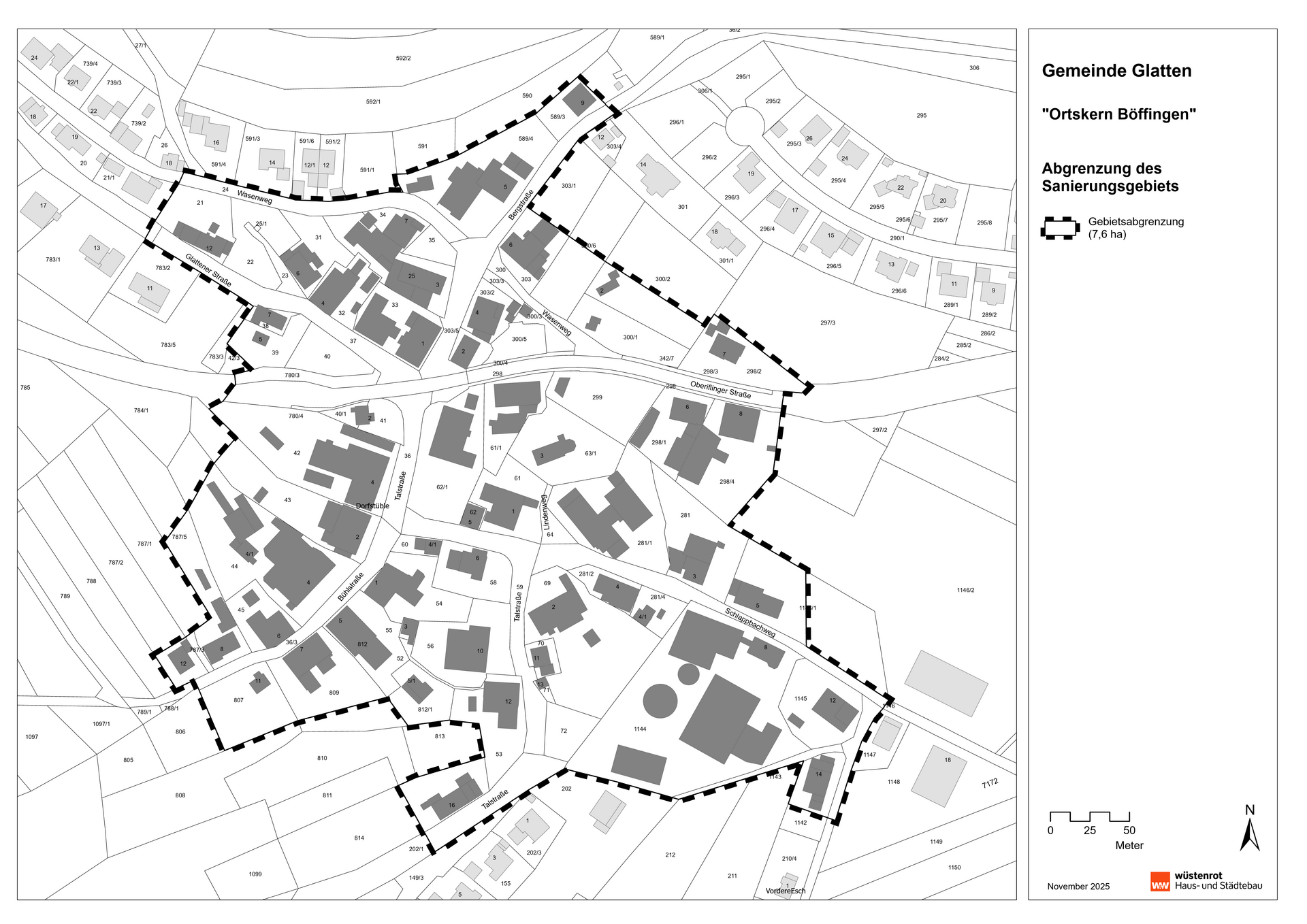The width and height of the screenshot is (1307, 924).
Task: Click the 'November 2025' date text
Action: click(1078, 886)
